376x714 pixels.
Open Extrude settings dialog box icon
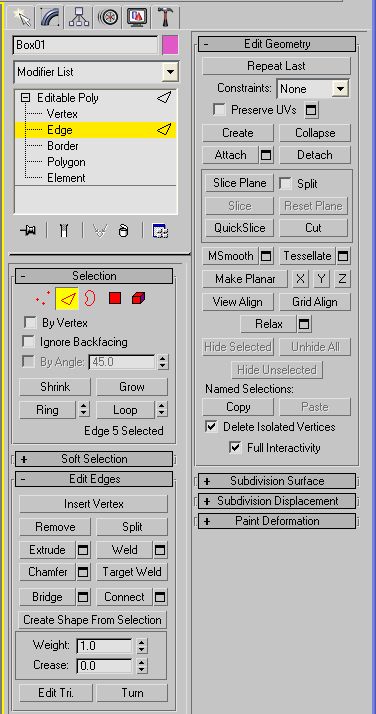click(83, 550)
